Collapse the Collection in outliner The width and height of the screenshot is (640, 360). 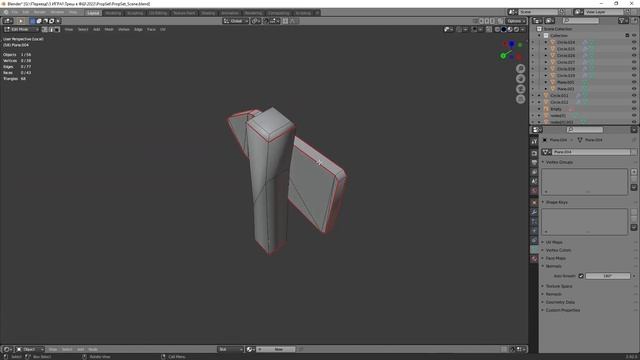[539, 36]
